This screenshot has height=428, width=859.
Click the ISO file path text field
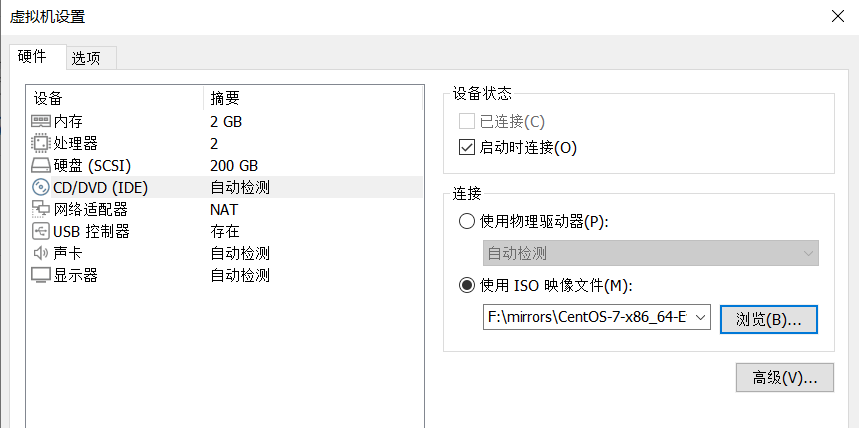coord(586,318)
